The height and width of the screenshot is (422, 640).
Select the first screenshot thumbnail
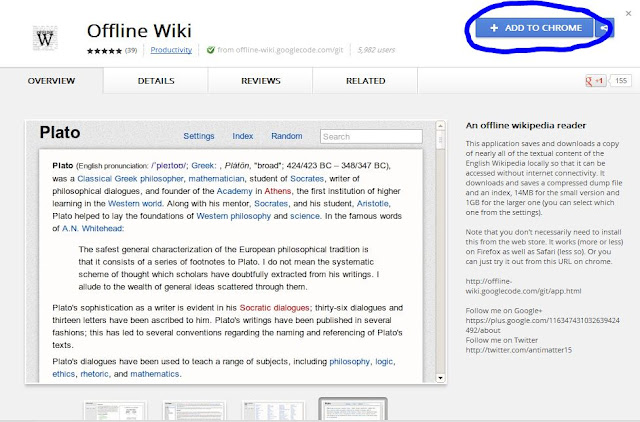click(115, 411)
